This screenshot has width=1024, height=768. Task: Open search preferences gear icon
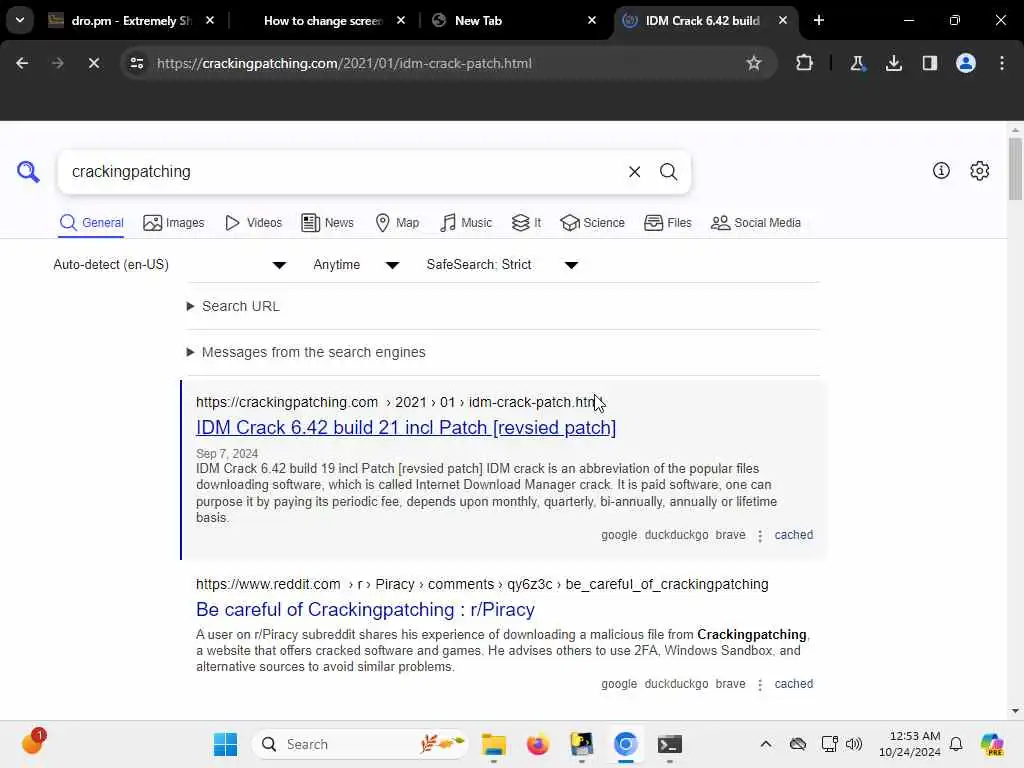(980, 170)
